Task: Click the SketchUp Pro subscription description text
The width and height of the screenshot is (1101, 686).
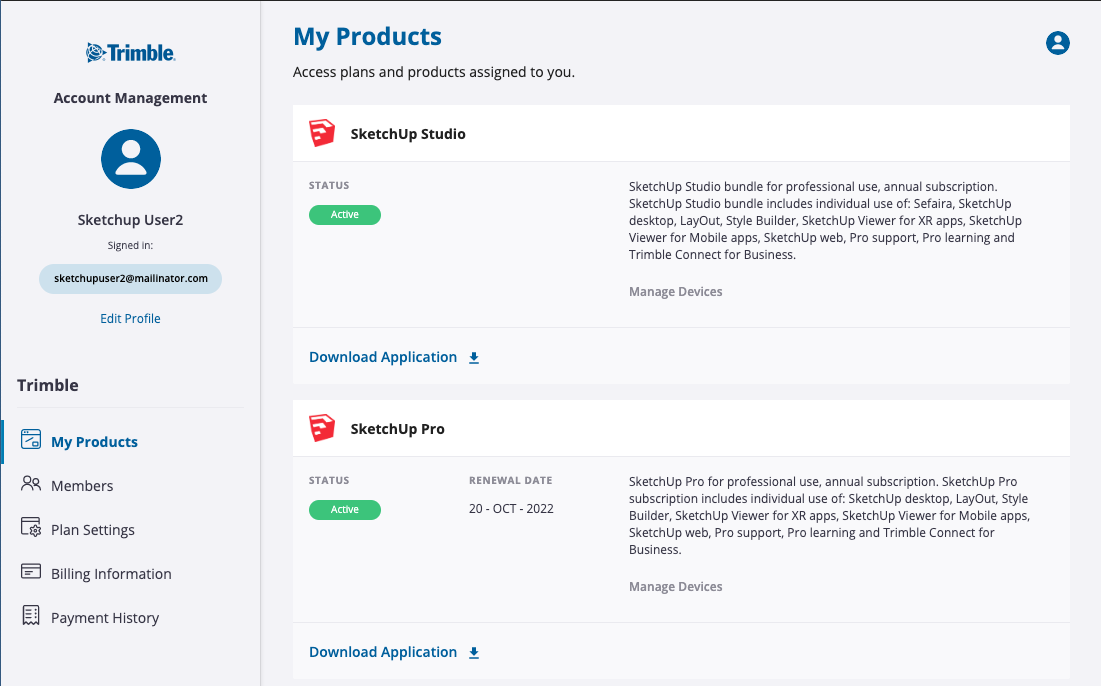Action: tap(829, 515)
